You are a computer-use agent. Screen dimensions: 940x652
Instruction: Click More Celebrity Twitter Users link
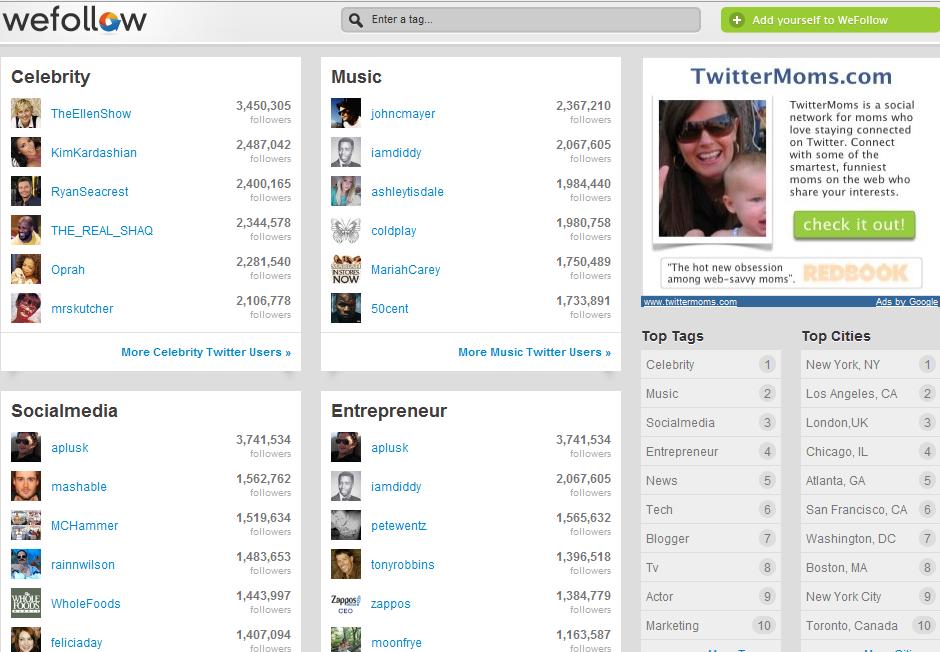click(x=206, y=352)
